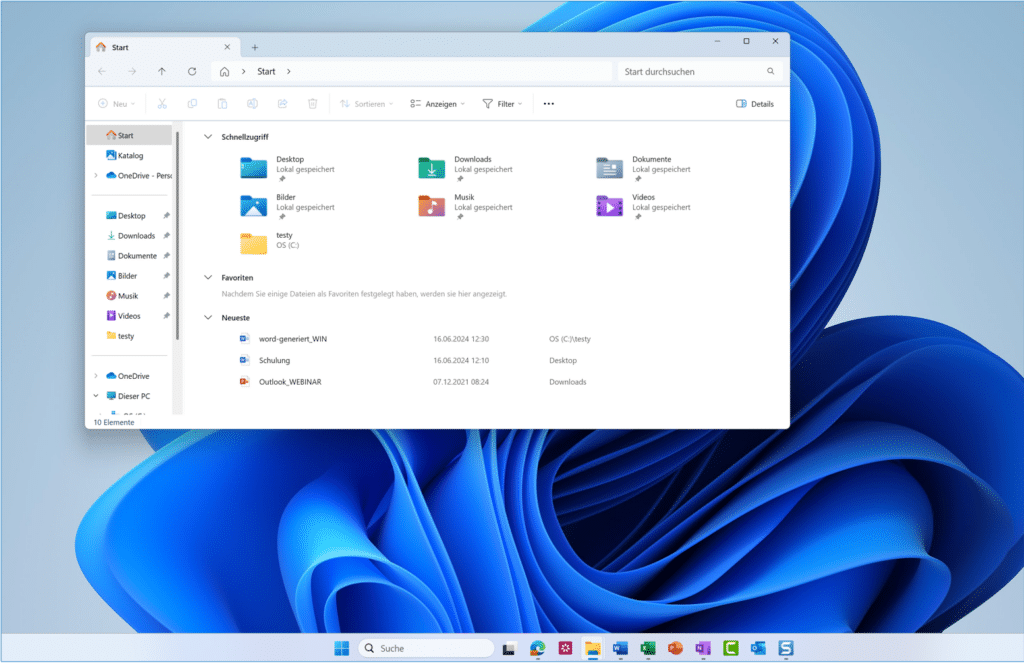The image size is (1024, 670).
Task: Open the Filter dropdown
Action: tap(502, 104)
